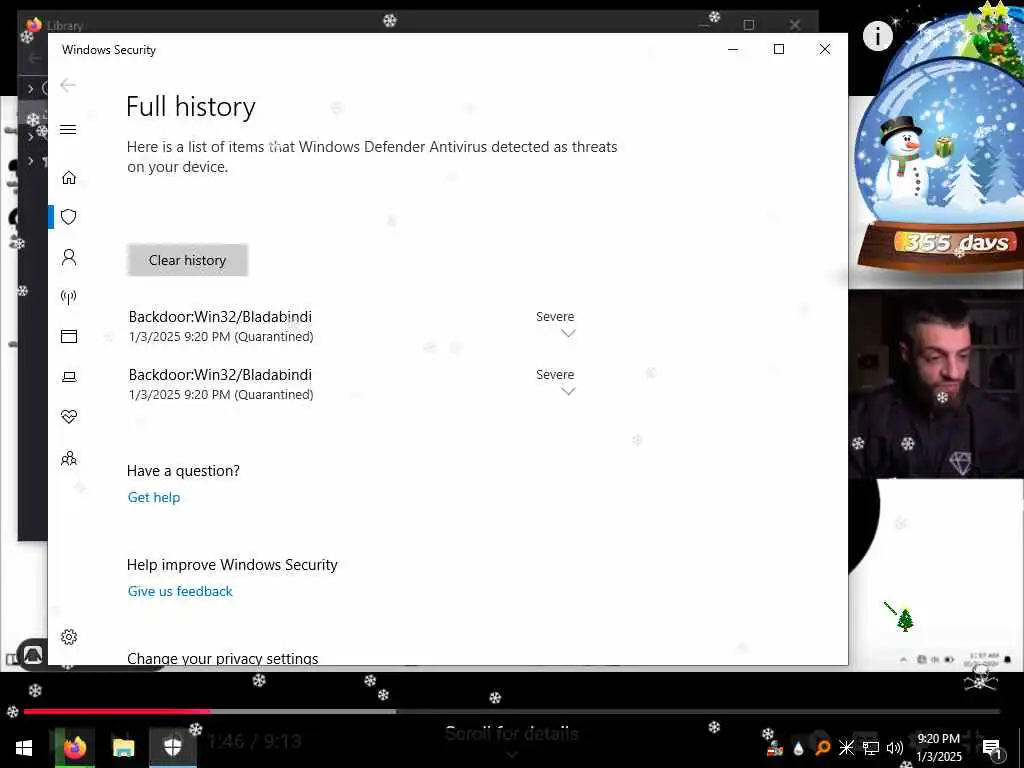Click the Windows Security taskbar shield icon
Image resolution: width=1024 pixels, height=768 pixels.
[x=172, y=747]
